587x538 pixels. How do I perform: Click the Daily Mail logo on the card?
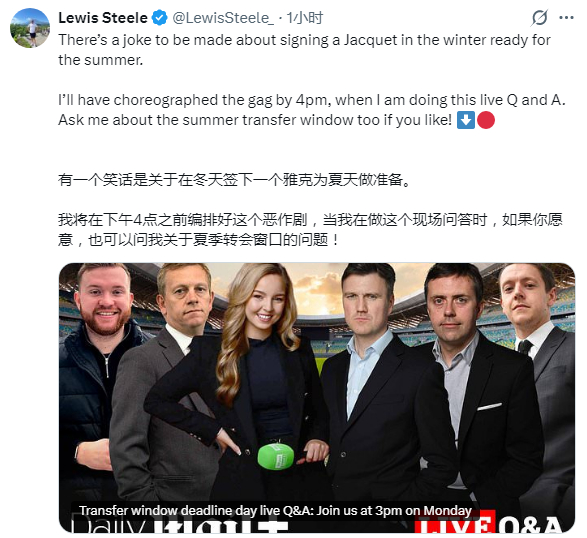[x=180, y=525]
